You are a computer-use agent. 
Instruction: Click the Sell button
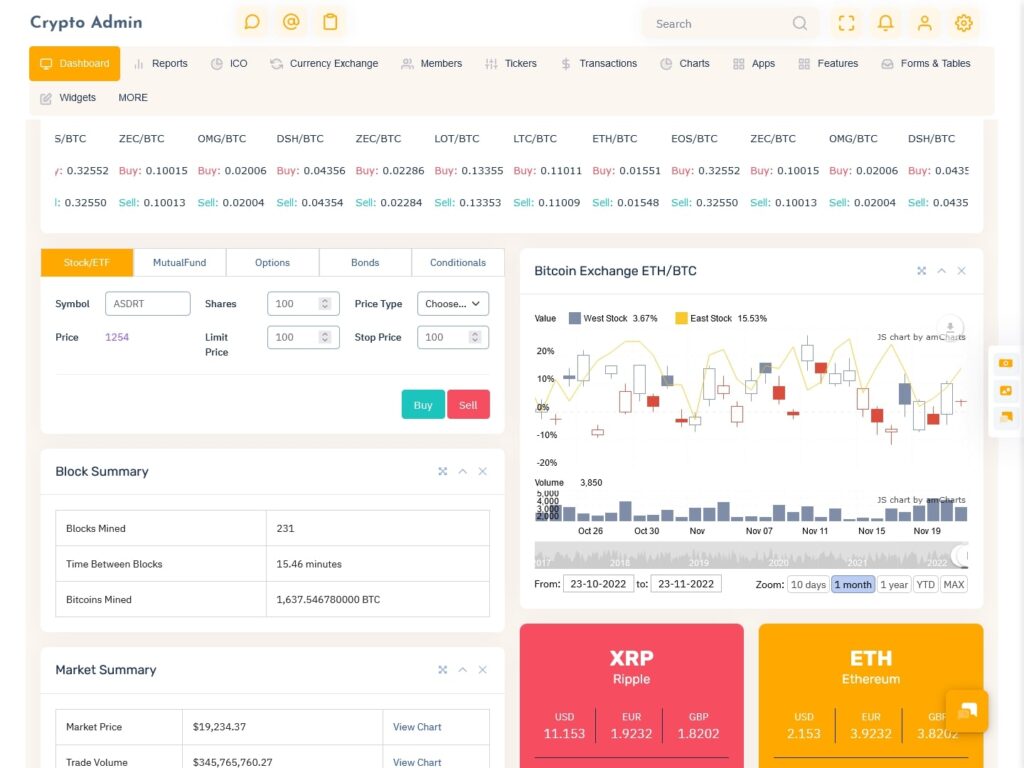click(x=468, y=405)
